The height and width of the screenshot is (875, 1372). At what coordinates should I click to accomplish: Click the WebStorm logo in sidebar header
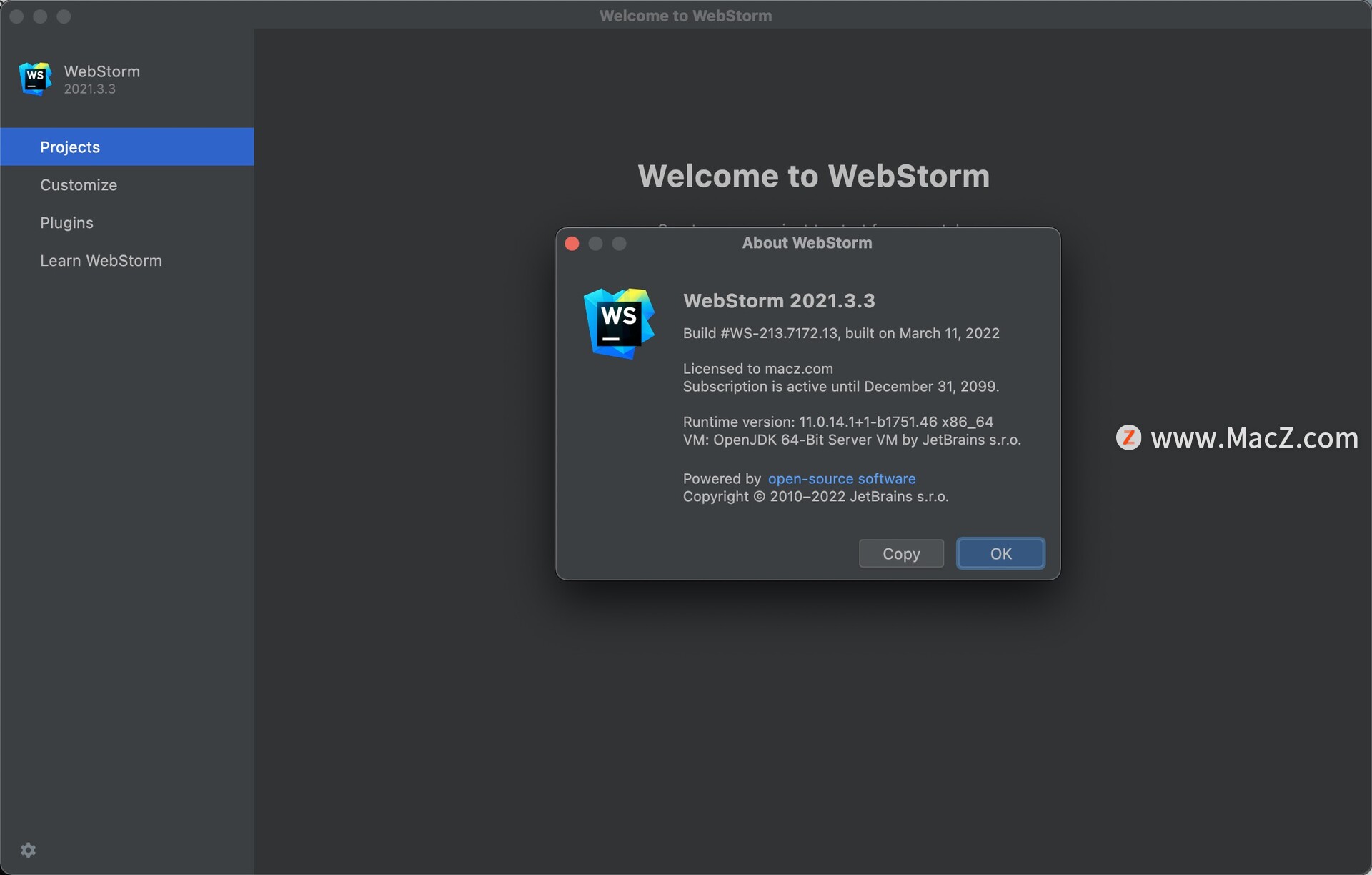35,79
